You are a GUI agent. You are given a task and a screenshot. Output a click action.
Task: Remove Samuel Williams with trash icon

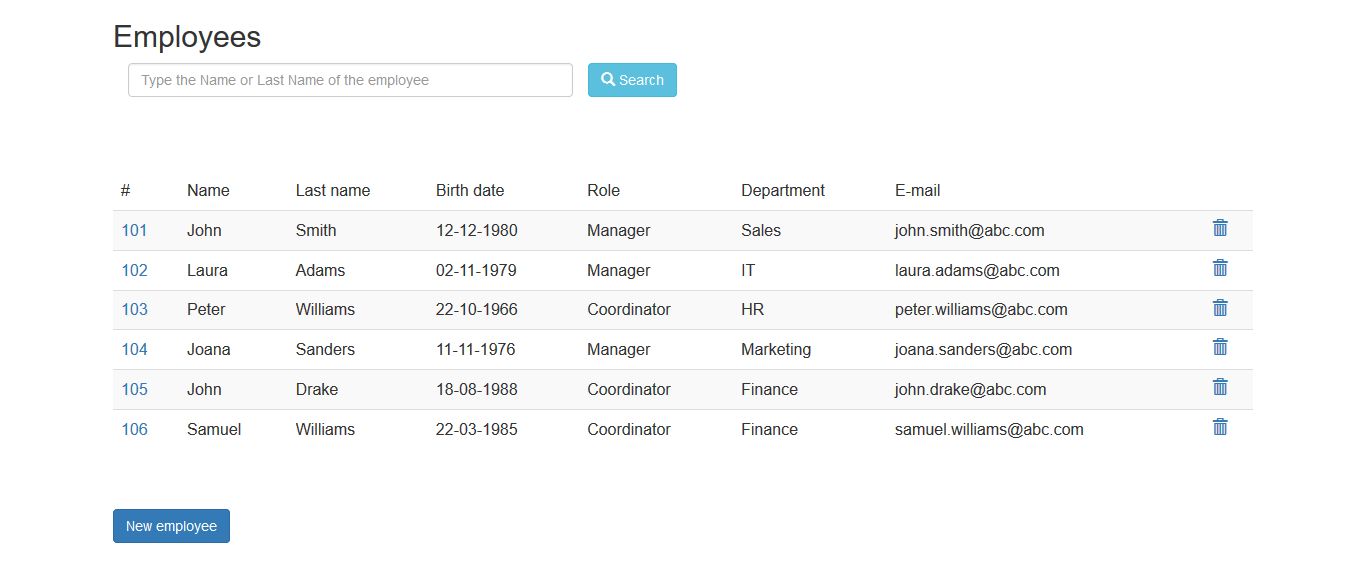click(1220, 427)
